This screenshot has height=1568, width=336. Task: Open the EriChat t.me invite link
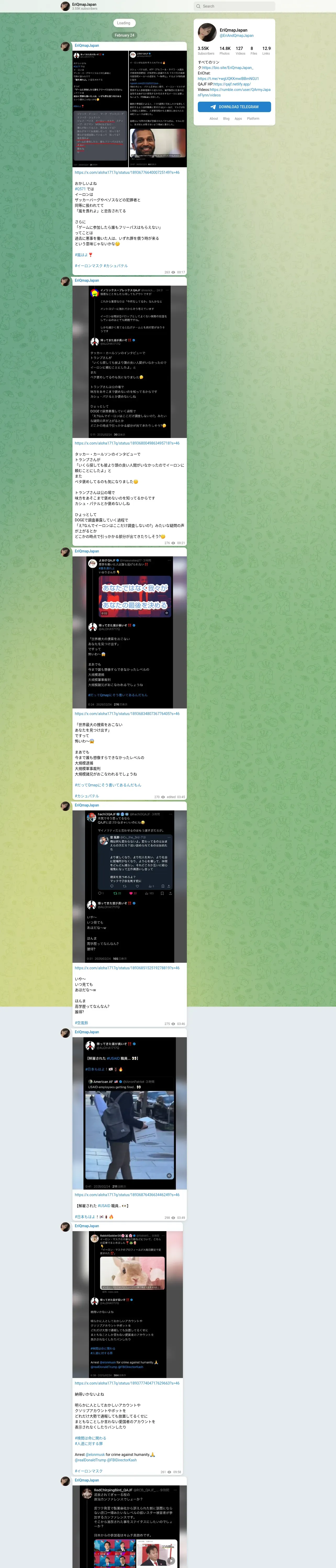[x=228, y=78]
